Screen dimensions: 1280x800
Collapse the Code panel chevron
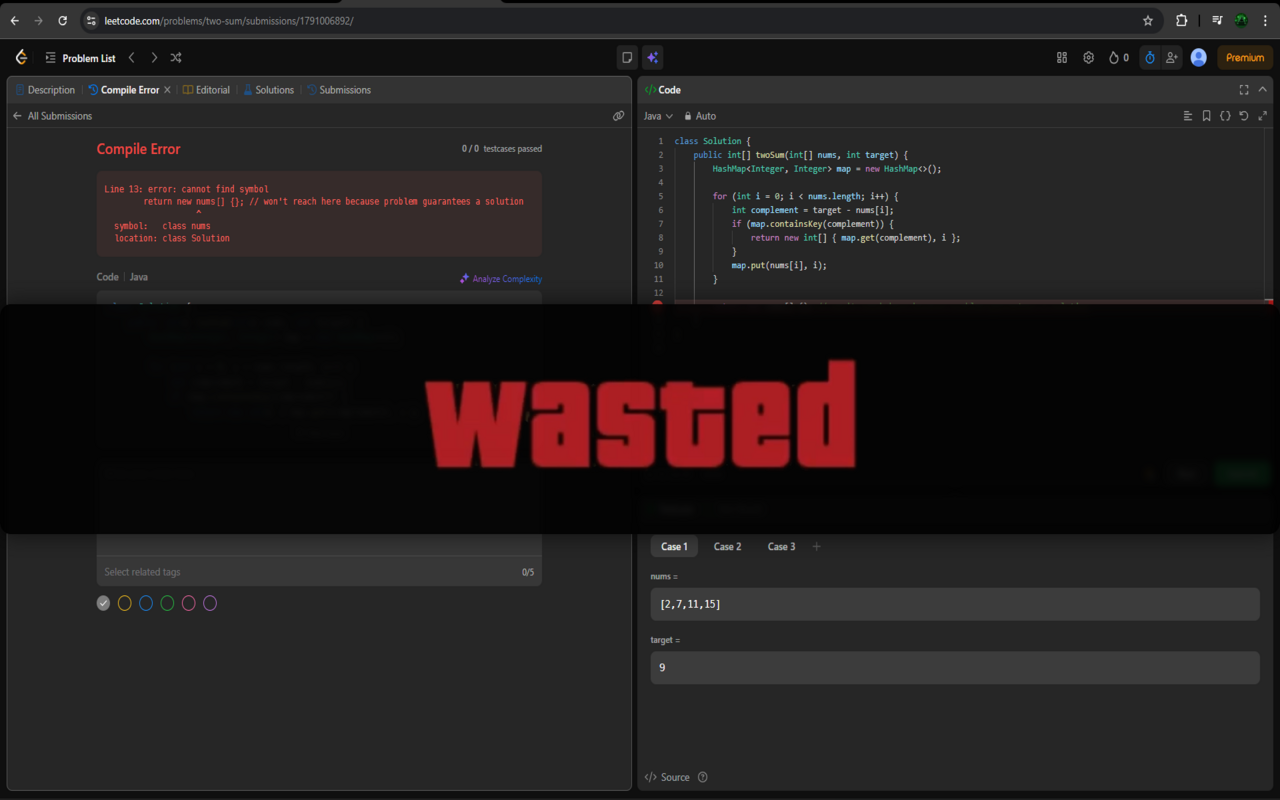click(1263, 90)
